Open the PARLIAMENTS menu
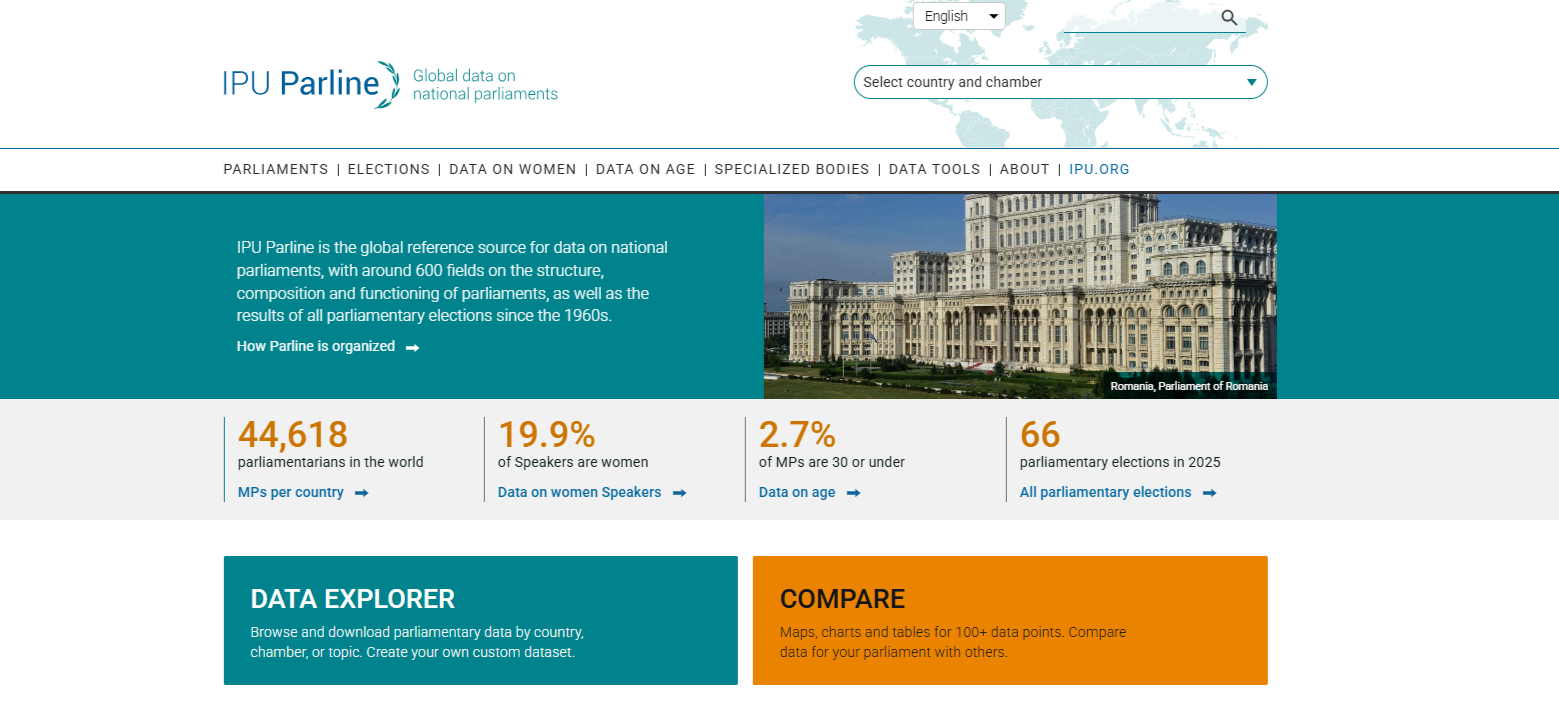Screen dimensions: 1559x720 tap(276, 169)
